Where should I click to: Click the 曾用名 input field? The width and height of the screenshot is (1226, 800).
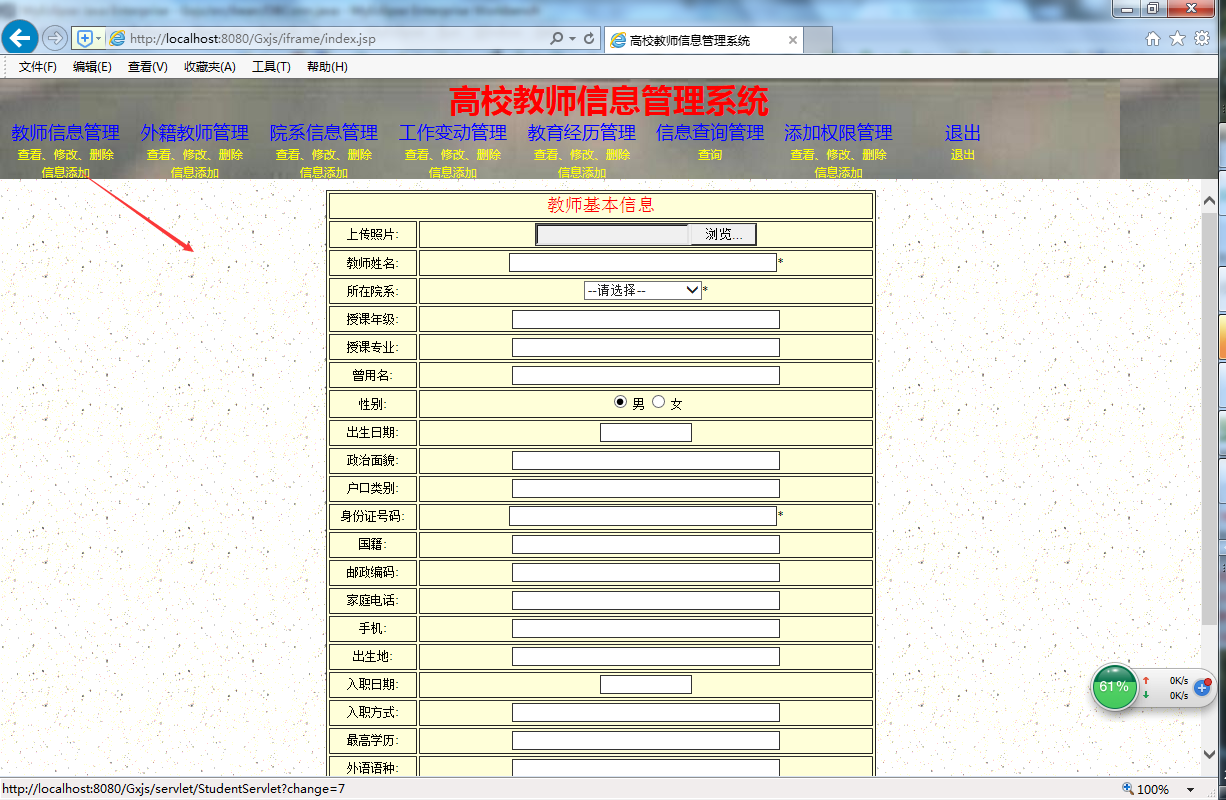[645, 375]
